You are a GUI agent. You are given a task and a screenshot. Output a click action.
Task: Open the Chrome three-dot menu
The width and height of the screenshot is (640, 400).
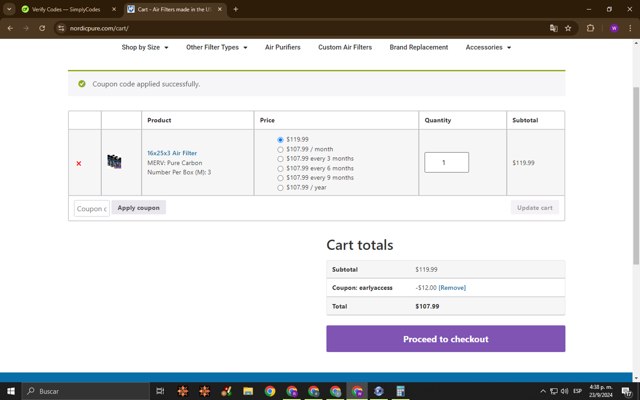(630, 28)
